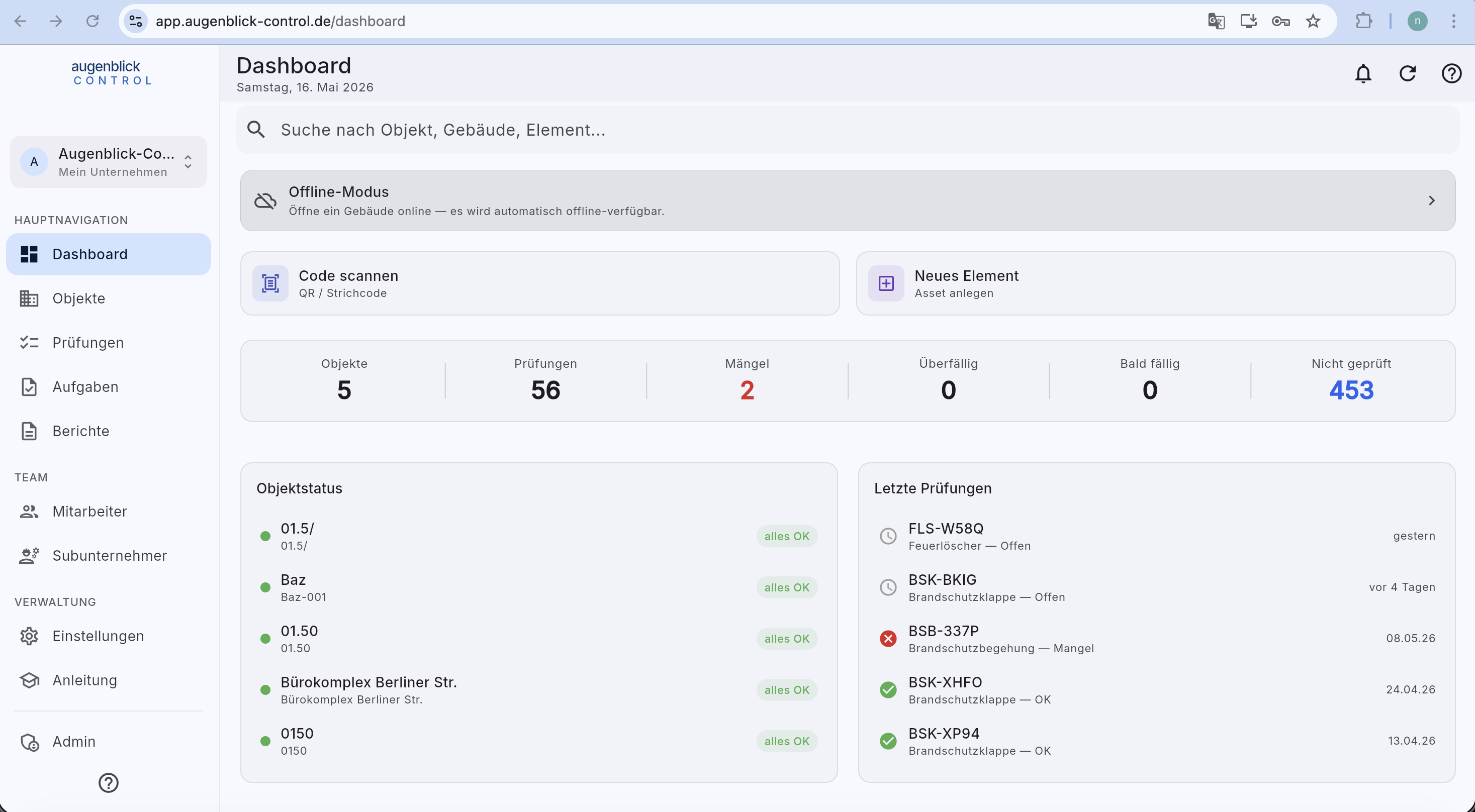Open object 01.5/ in Objektstatus
This screenshot has width=1475, height=812.
coord(539,536)
